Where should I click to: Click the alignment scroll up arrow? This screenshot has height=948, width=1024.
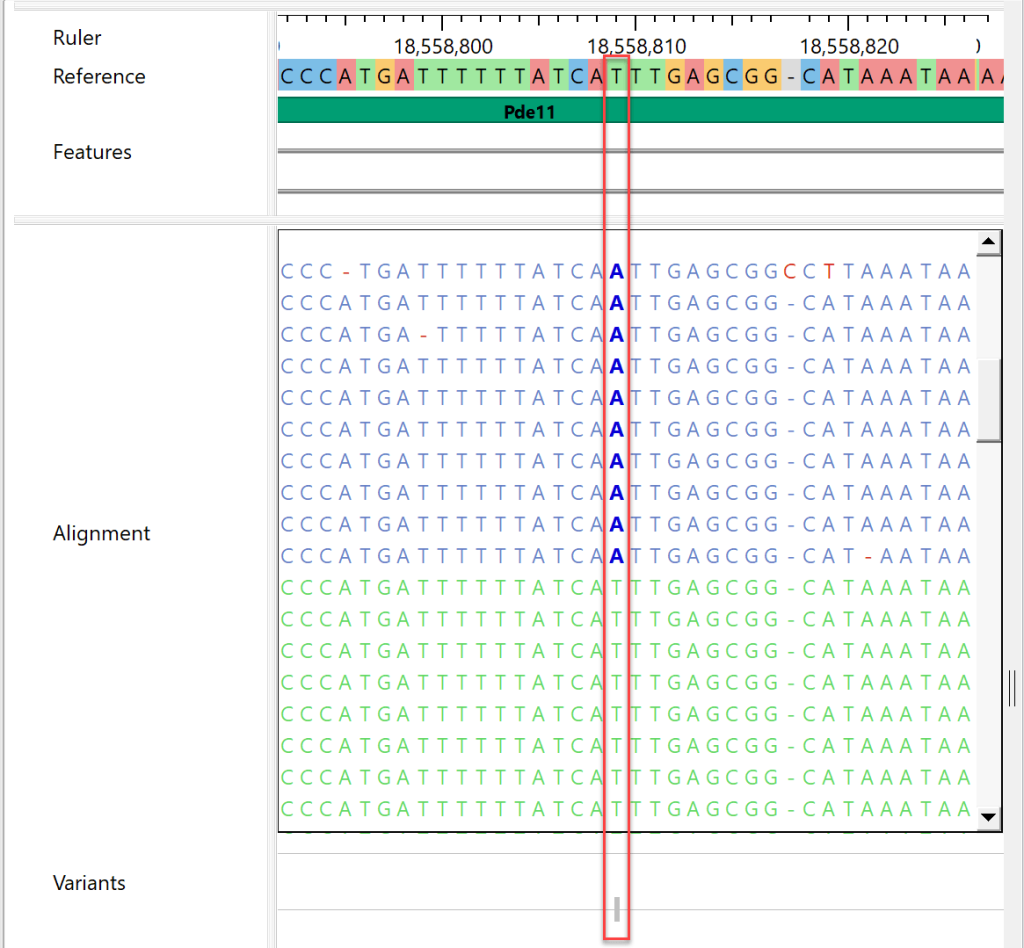point(988,242)
